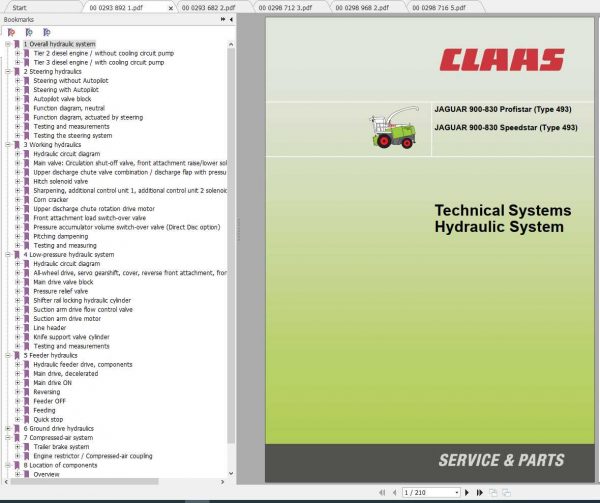Go to the first page
This screenshot has width=600, height=503.
pyautogui.click(x=382, y=493)
